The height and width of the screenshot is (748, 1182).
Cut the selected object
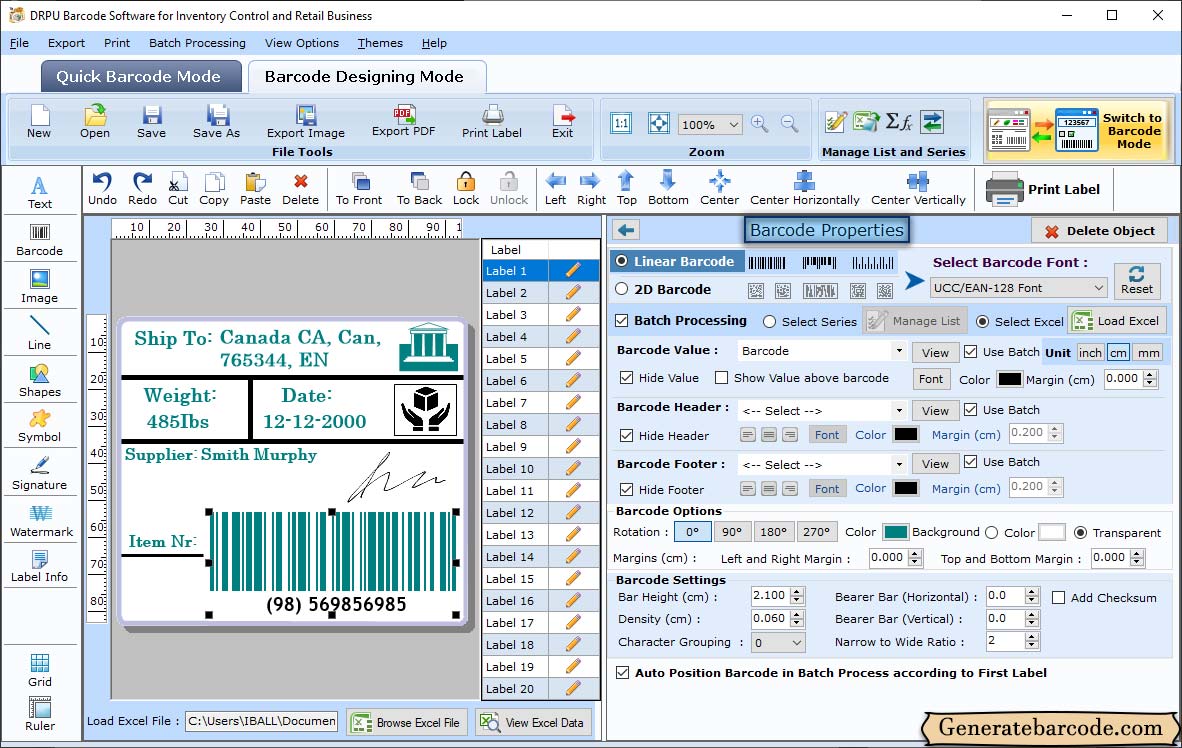point(178,189)
